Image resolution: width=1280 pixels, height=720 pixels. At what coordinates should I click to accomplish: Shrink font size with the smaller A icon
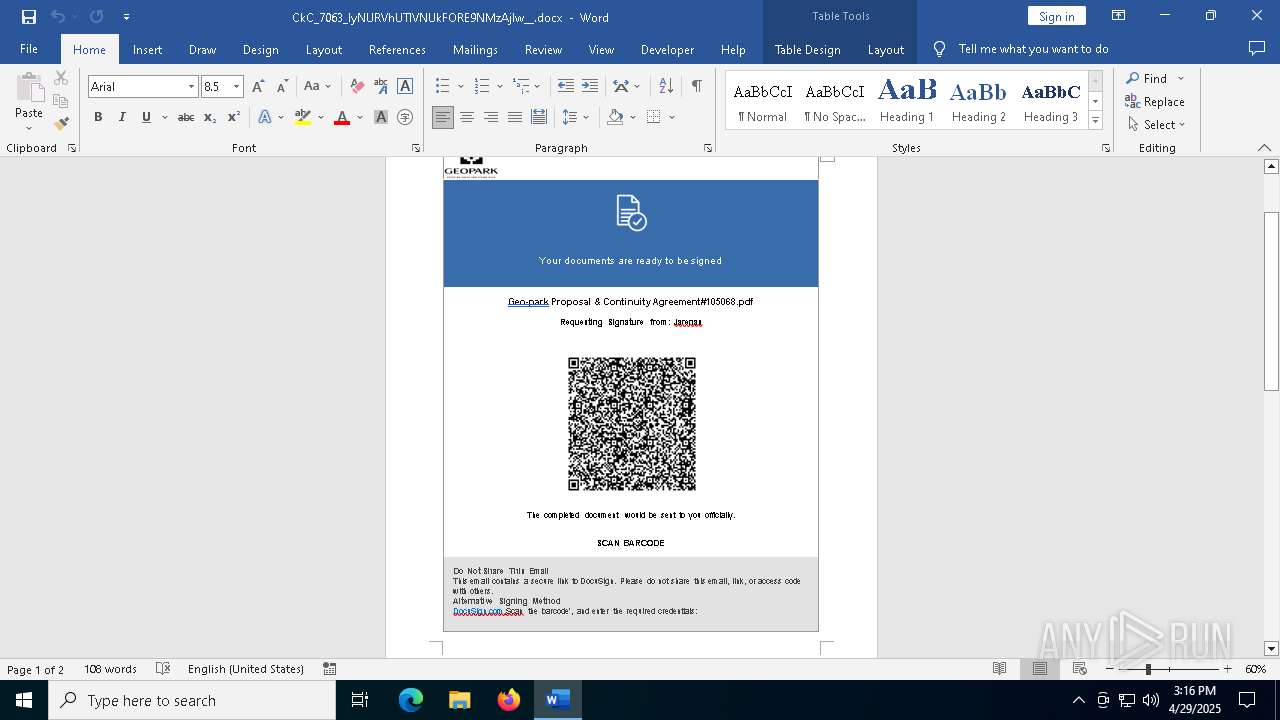(282, 87)
